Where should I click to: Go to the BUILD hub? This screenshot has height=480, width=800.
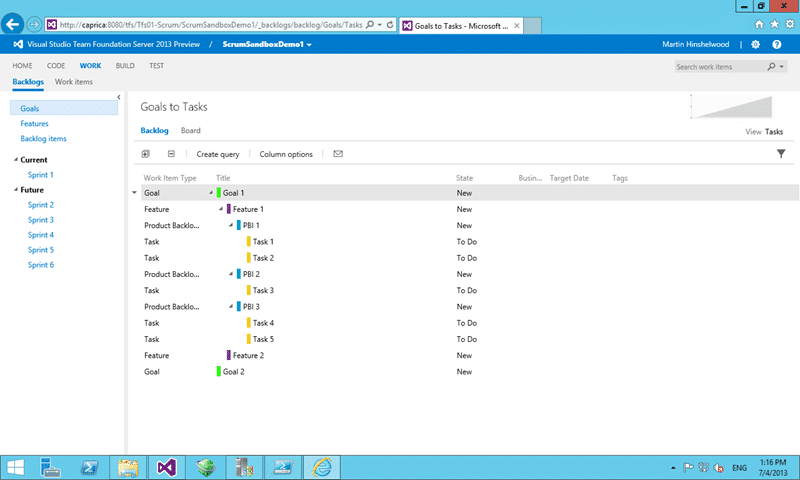[125, 66]
